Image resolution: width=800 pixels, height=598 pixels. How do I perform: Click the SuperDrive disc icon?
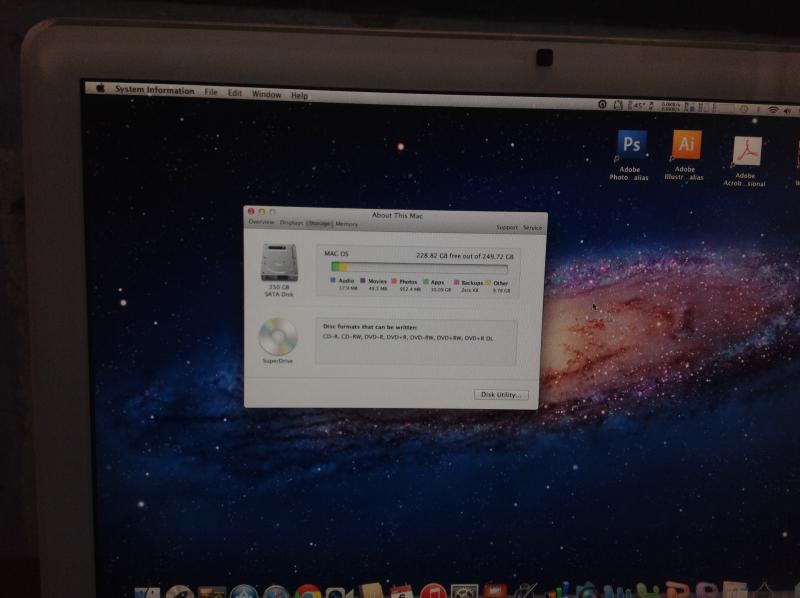(x=278, y=337)
